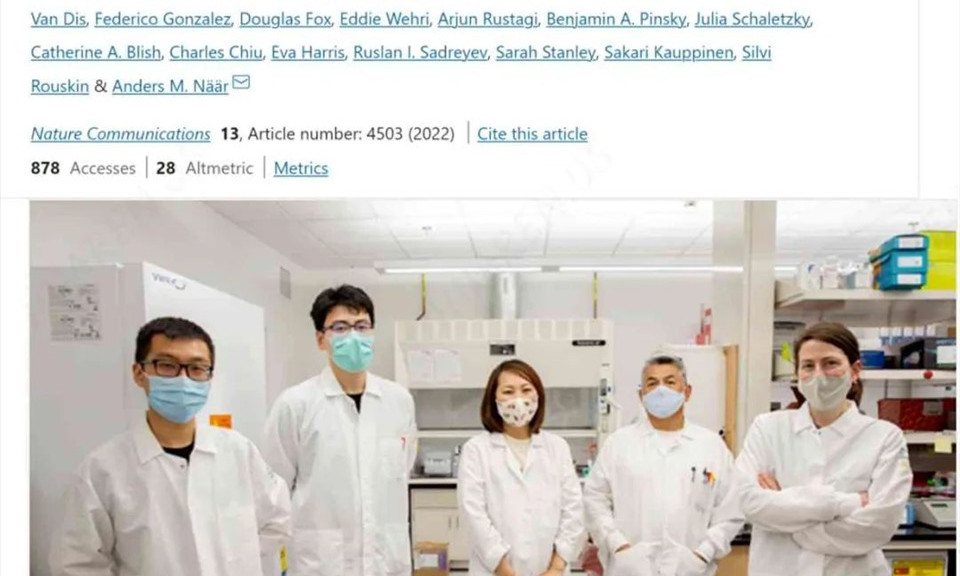This screenshot has width=960, height=576.
Task: Open the Nature Communications journal link
Action: (121, 134)
